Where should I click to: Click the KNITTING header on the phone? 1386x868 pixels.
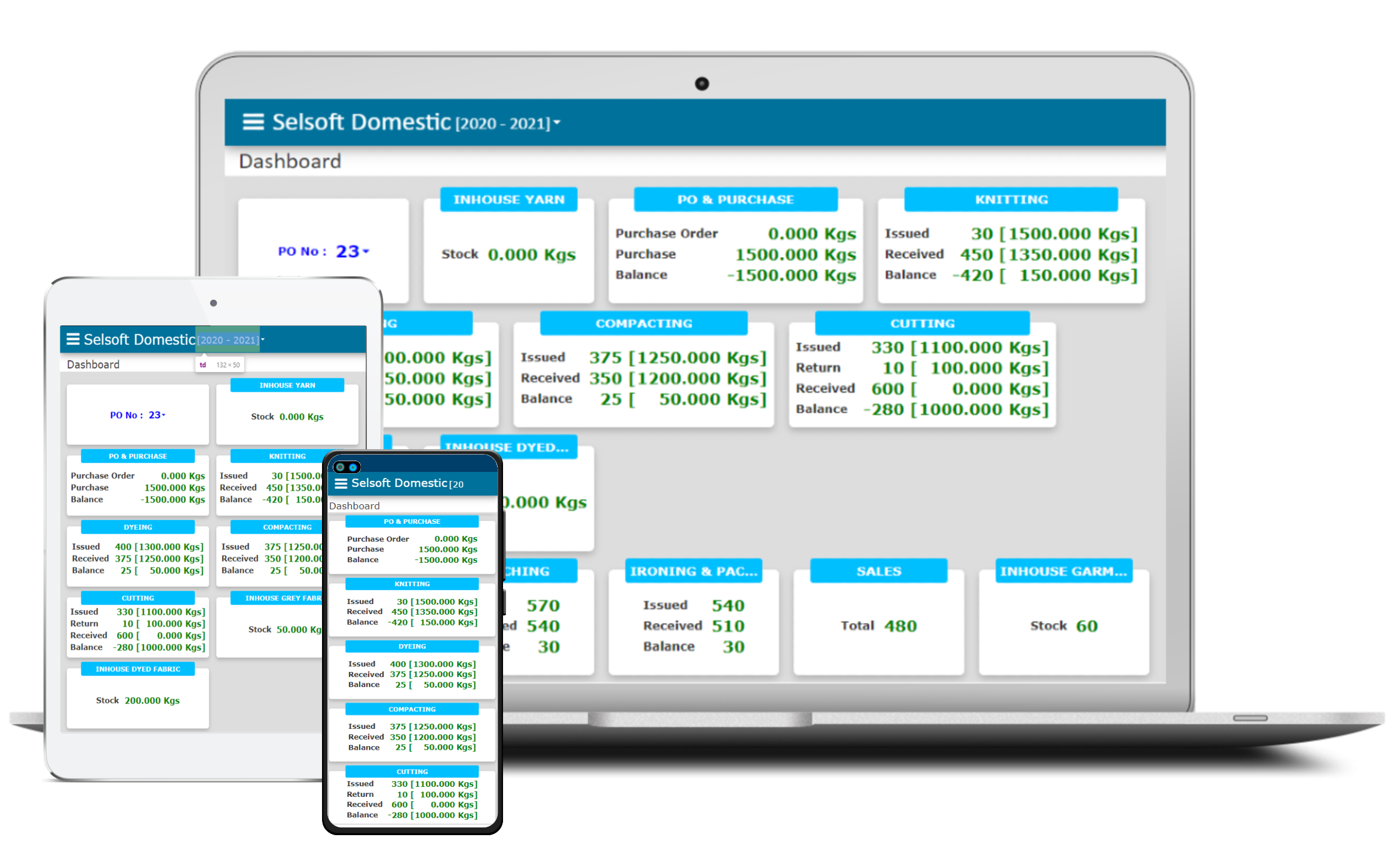(x=412, y=584)
